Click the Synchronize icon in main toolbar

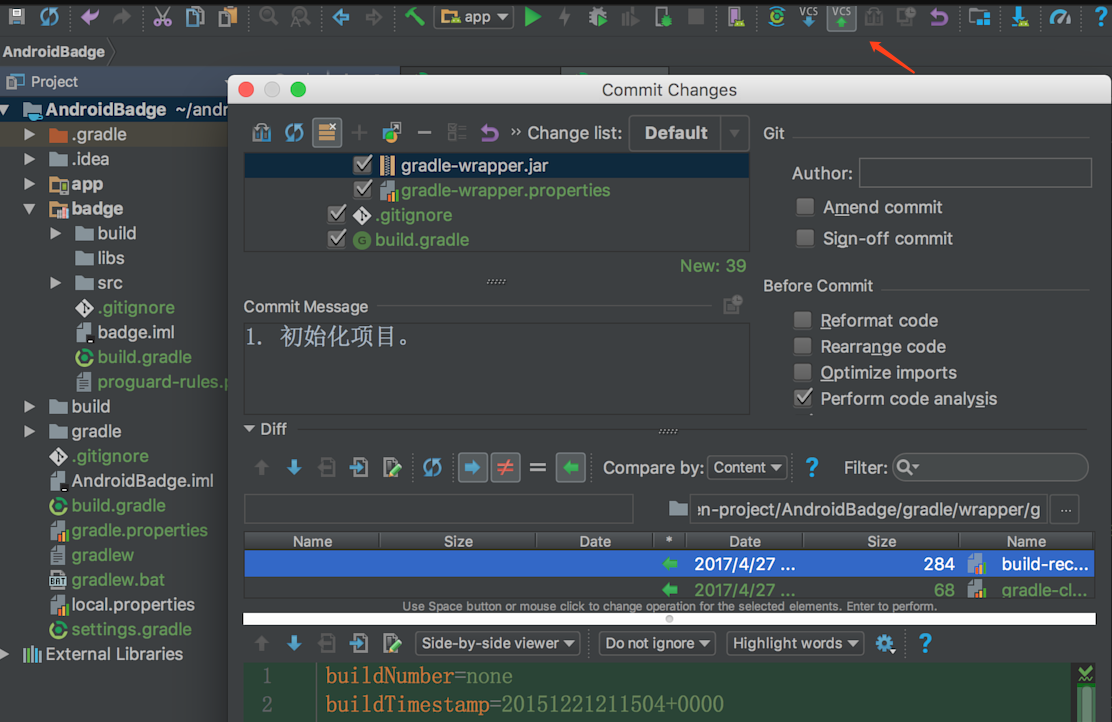pos(49,16)
